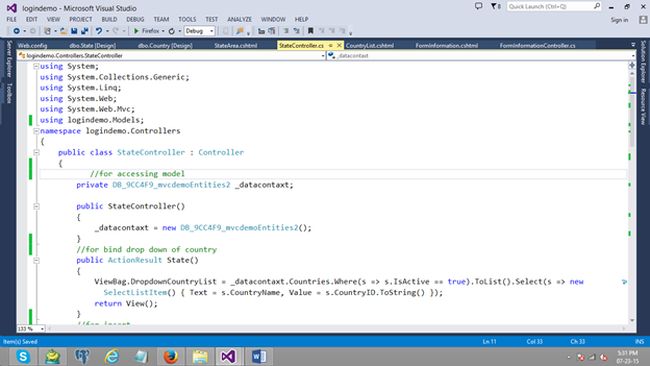Image resolution: width=650 pixels, height=366 pixels.
Task: Click the Sign in link
Action: coord(619,20)
